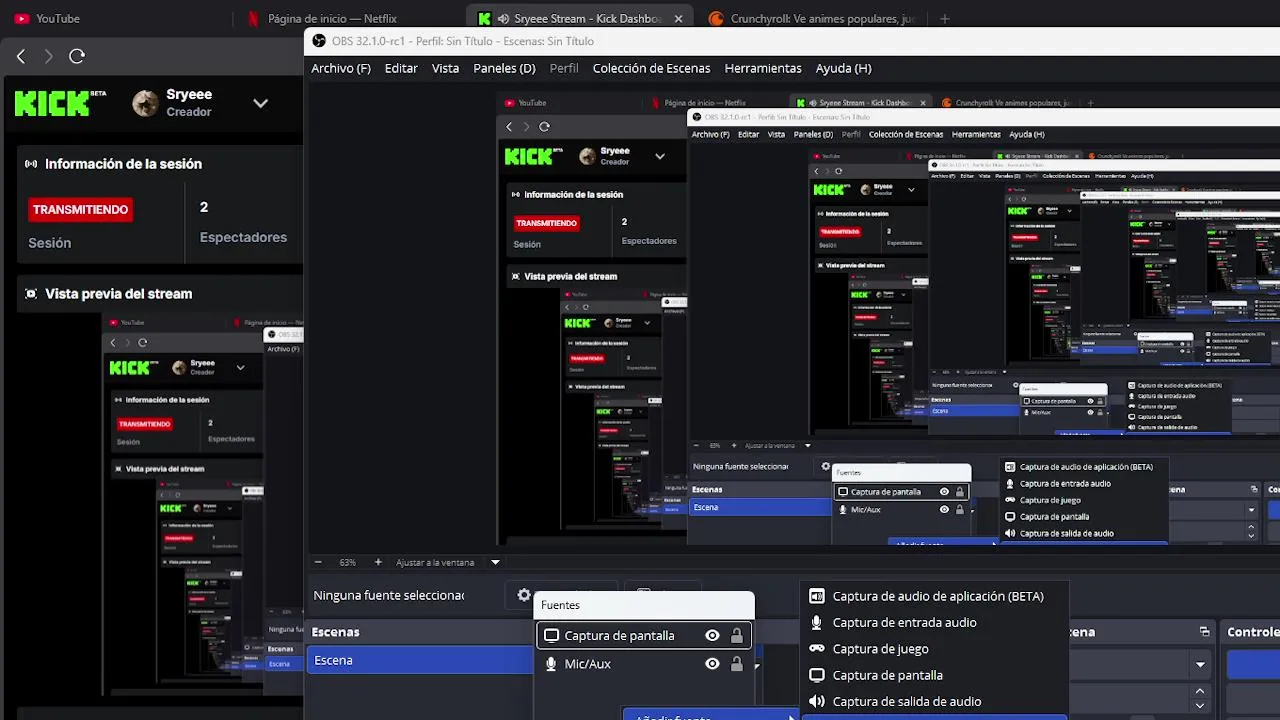This screenshot has width=1280, height=720.
Task: Open the Ajustar a la ventana dropdown
Action: pos(494,562)
